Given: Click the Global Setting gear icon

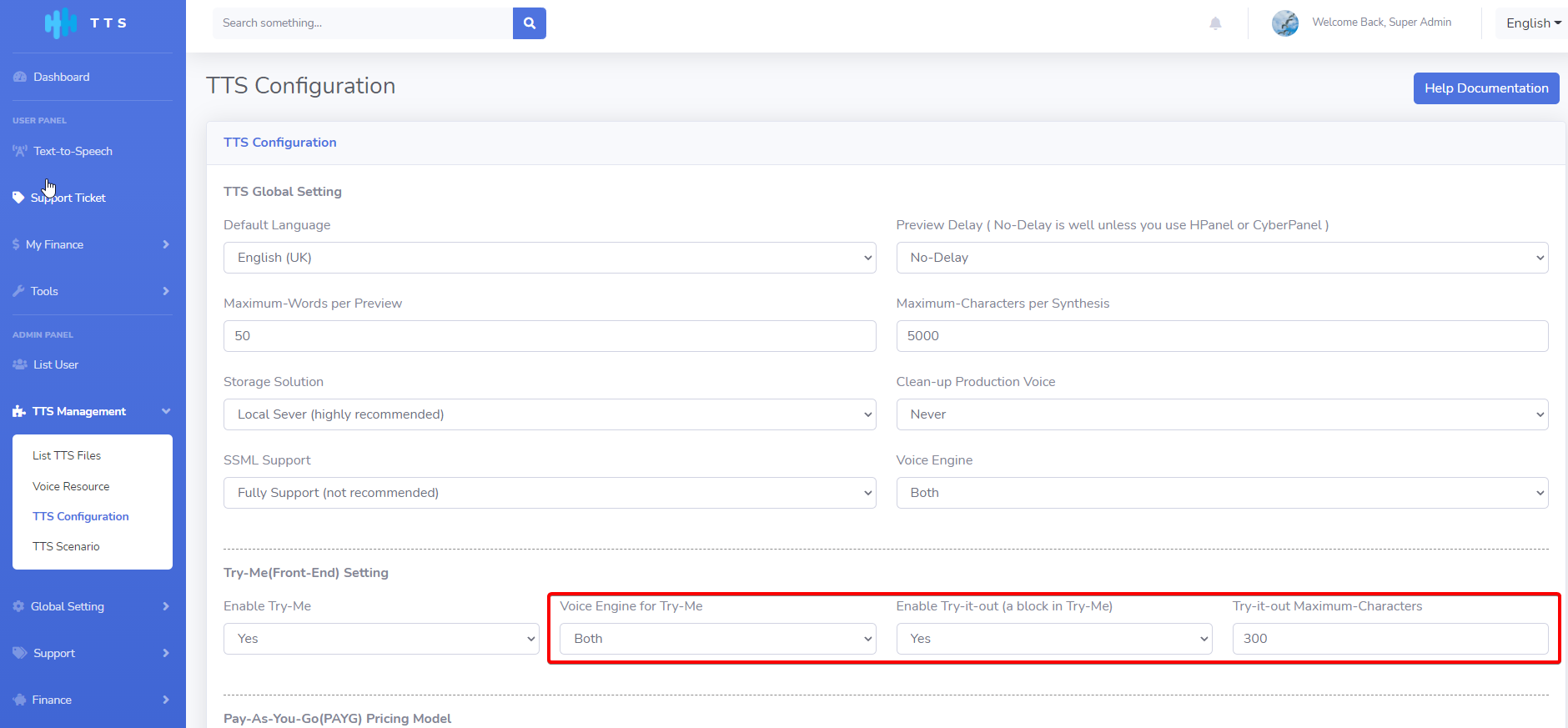Looking at the screenshot, I should click(x=18, y=606).
